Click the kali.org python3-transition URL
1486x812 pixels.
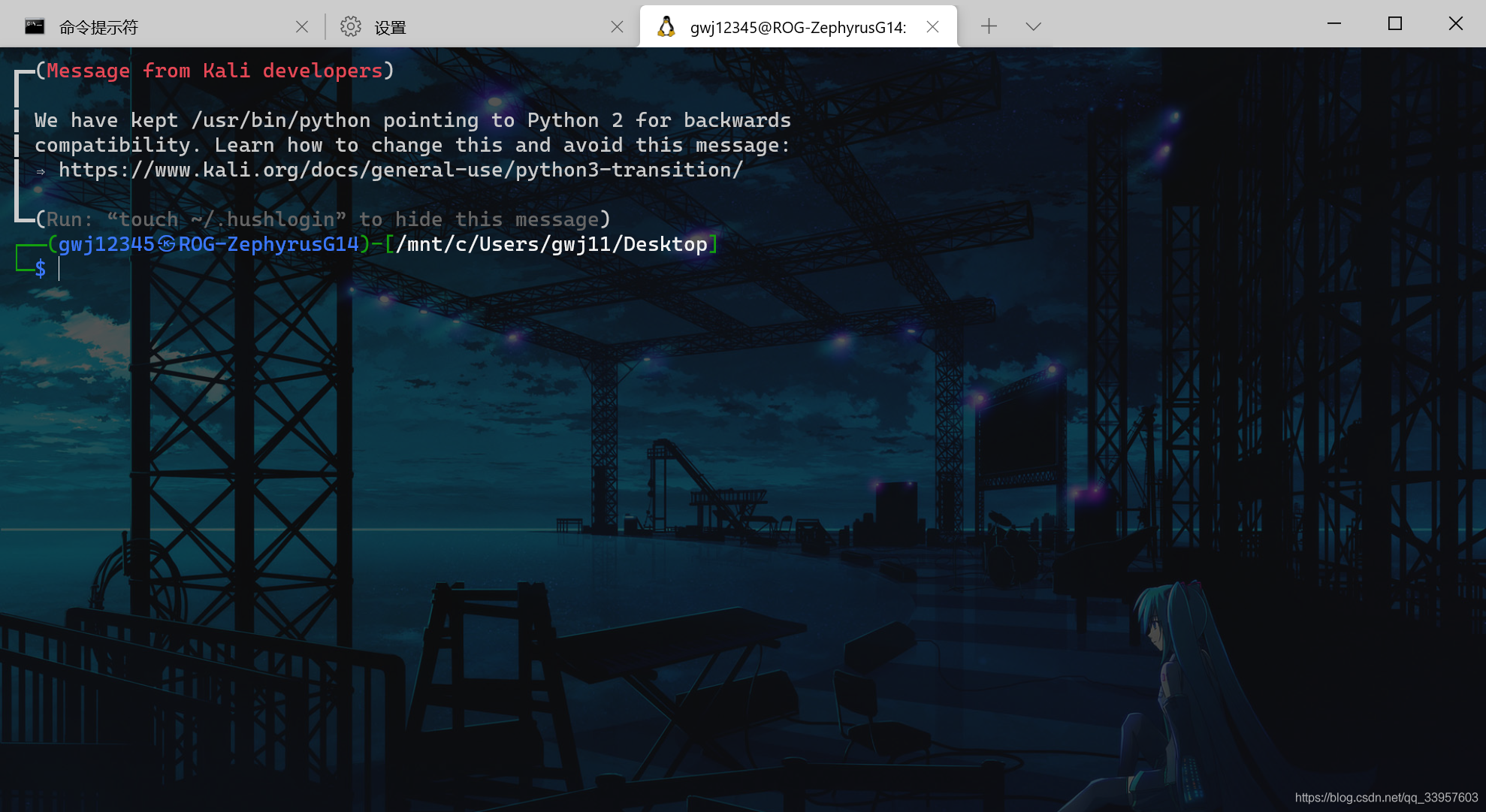pos(401,171)
